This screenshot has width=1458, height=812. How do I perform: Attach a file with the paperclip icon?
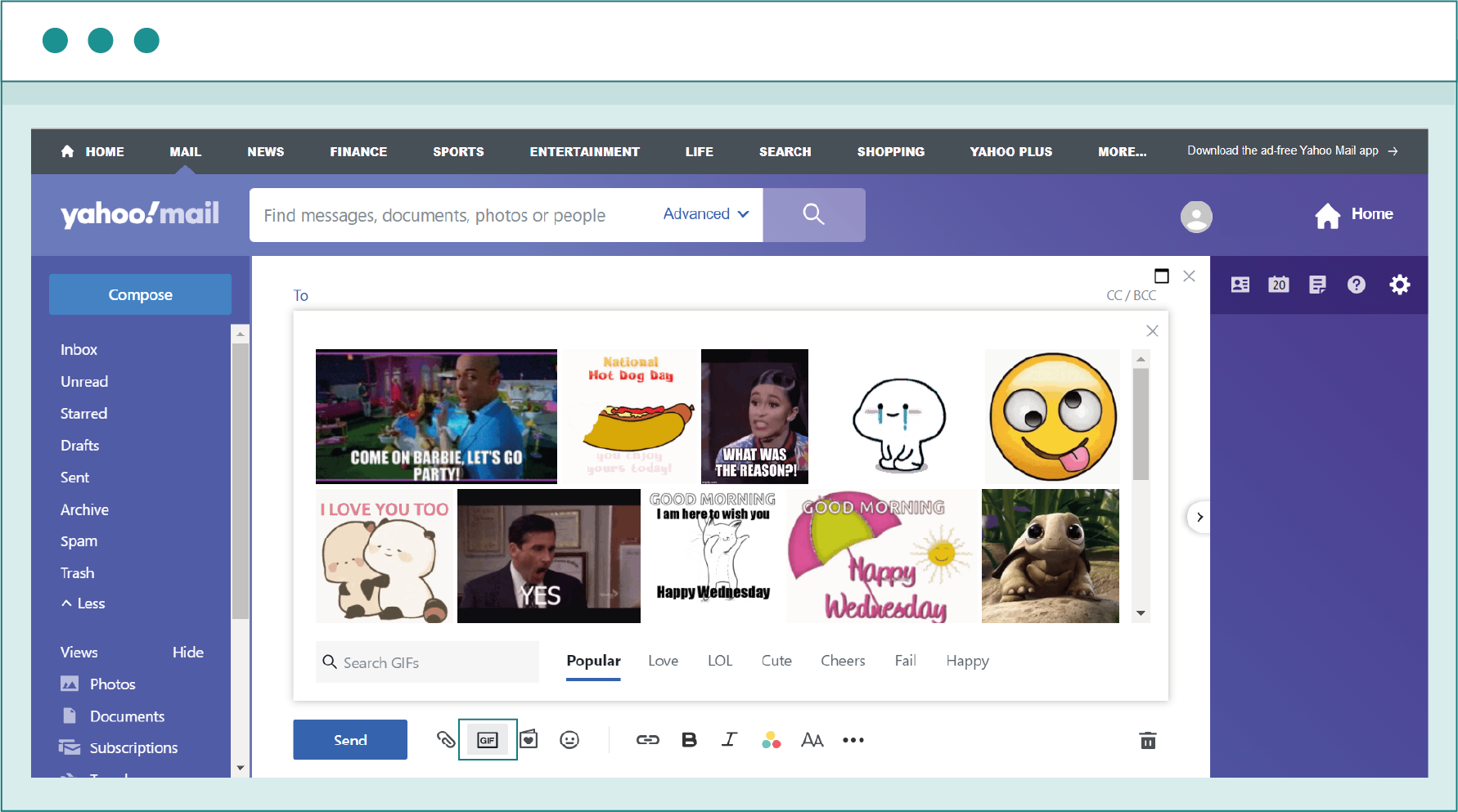446,739
